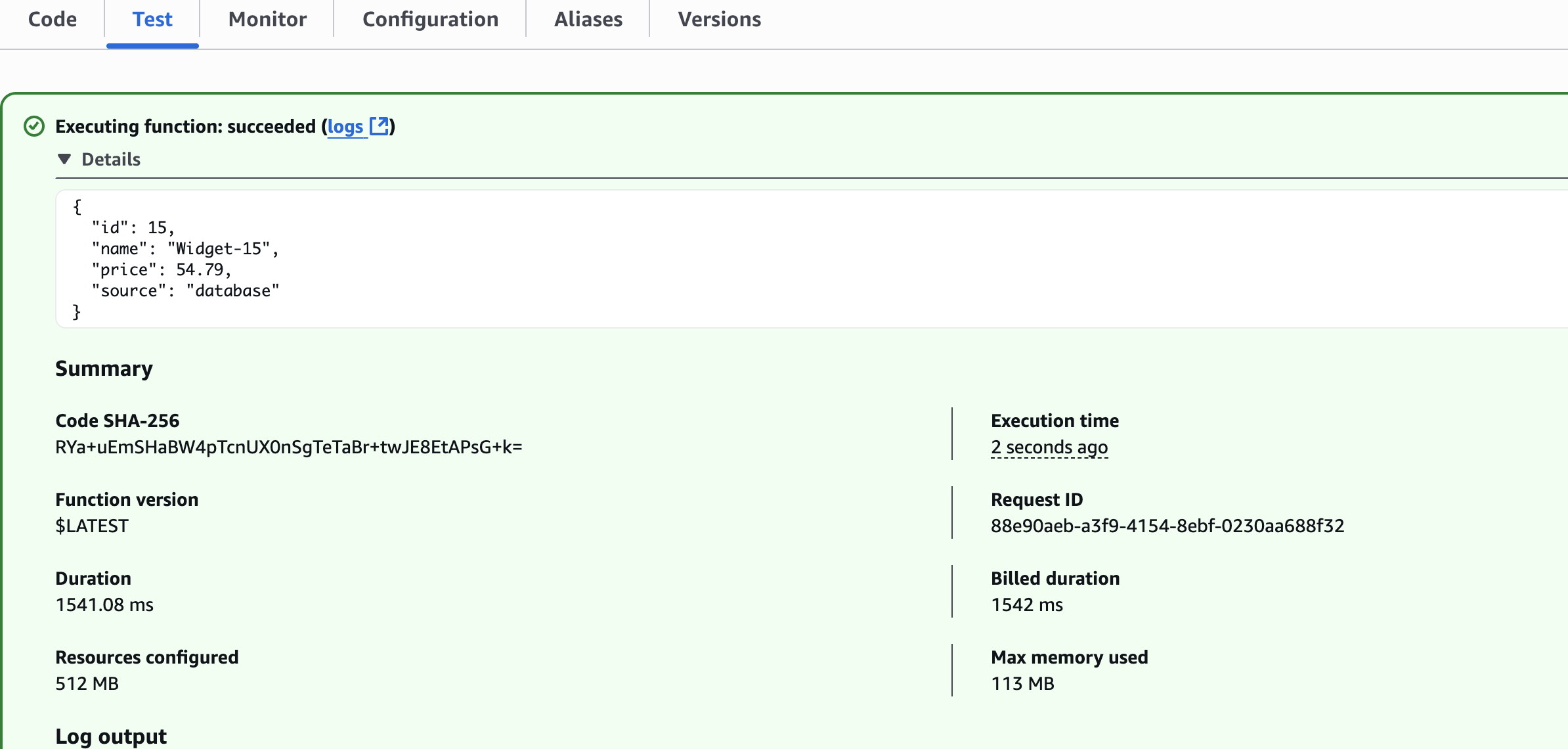The height and width of the screenshot is (749, 1568).
Task: Click inside the JSON response output box
Action: point(788,259)
